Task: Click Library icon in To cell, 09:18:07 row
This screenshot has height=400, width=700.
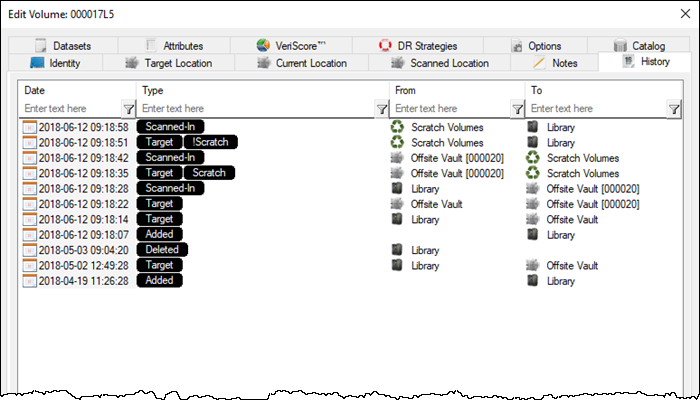Action: (533, 234)
